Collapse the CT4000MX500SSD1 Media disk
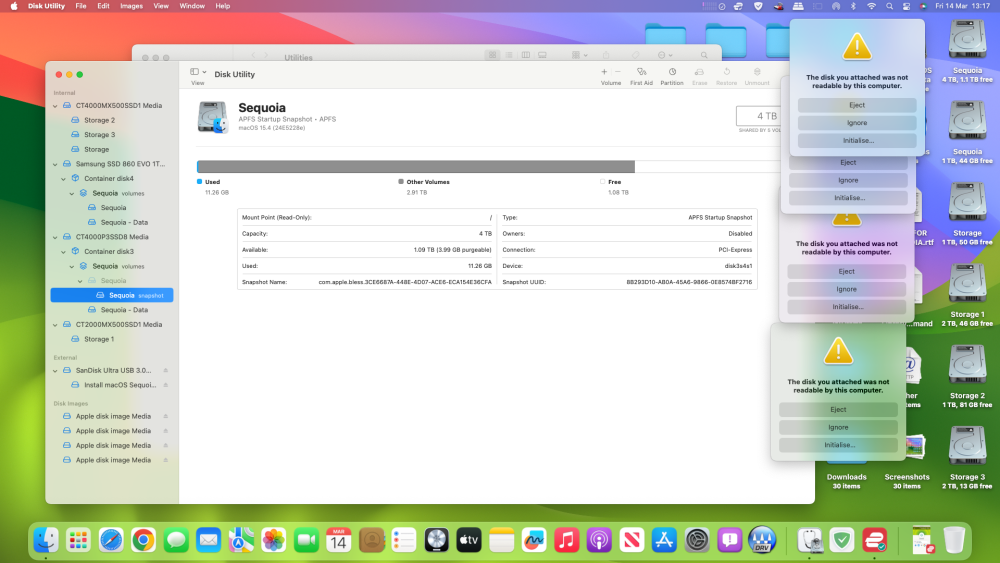The height and width of the screenshot is (563, 1000). click(55, 106)
